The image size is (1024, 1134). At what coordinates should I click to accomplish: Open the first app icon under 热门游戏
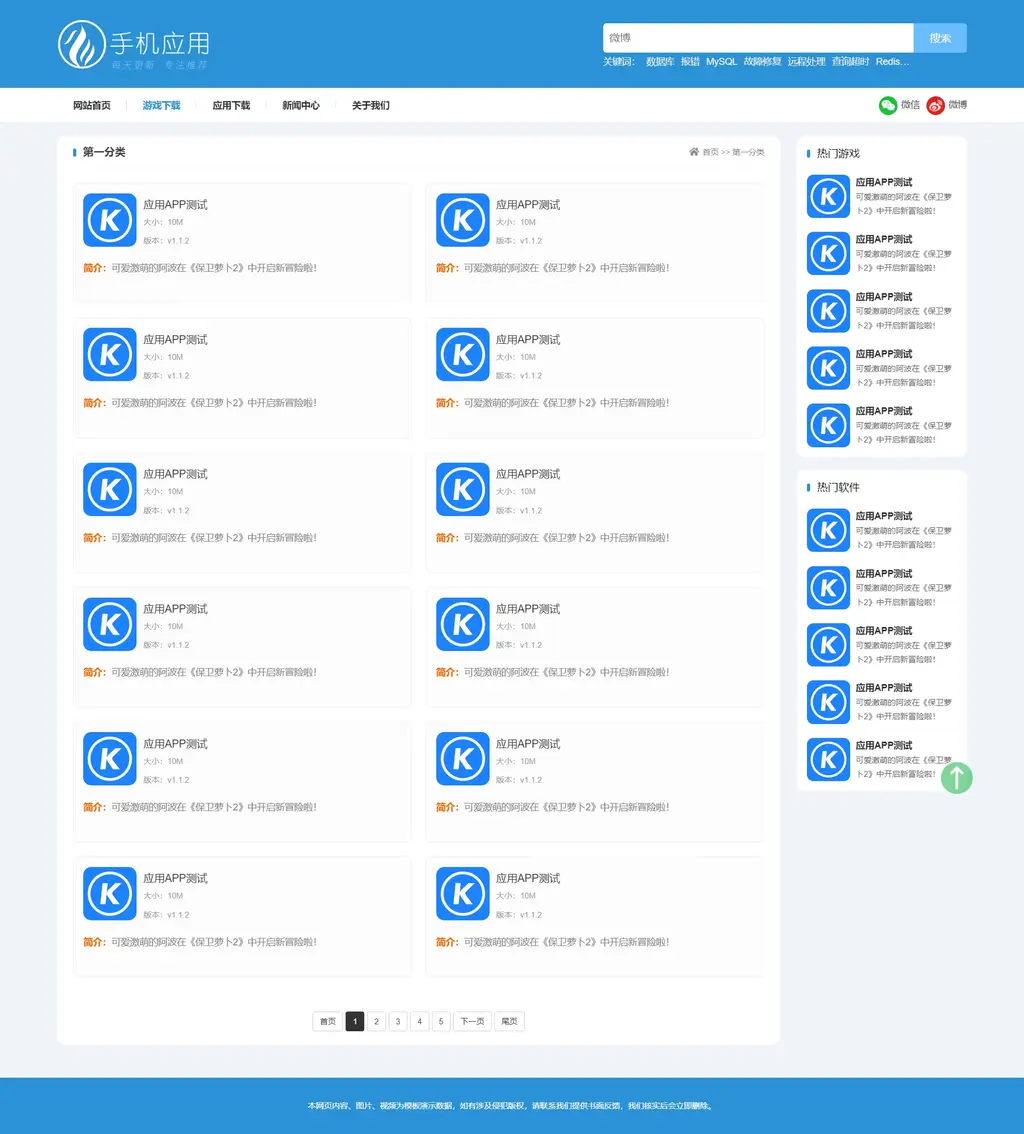point(828,196)
